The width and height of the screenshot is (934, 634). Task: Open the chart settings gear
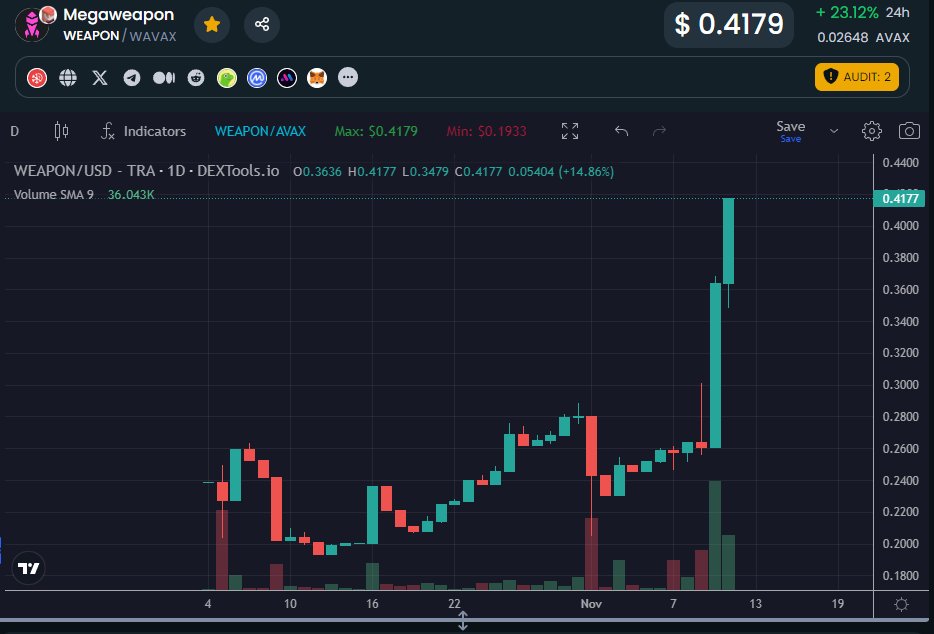click(x=871, y=131)
